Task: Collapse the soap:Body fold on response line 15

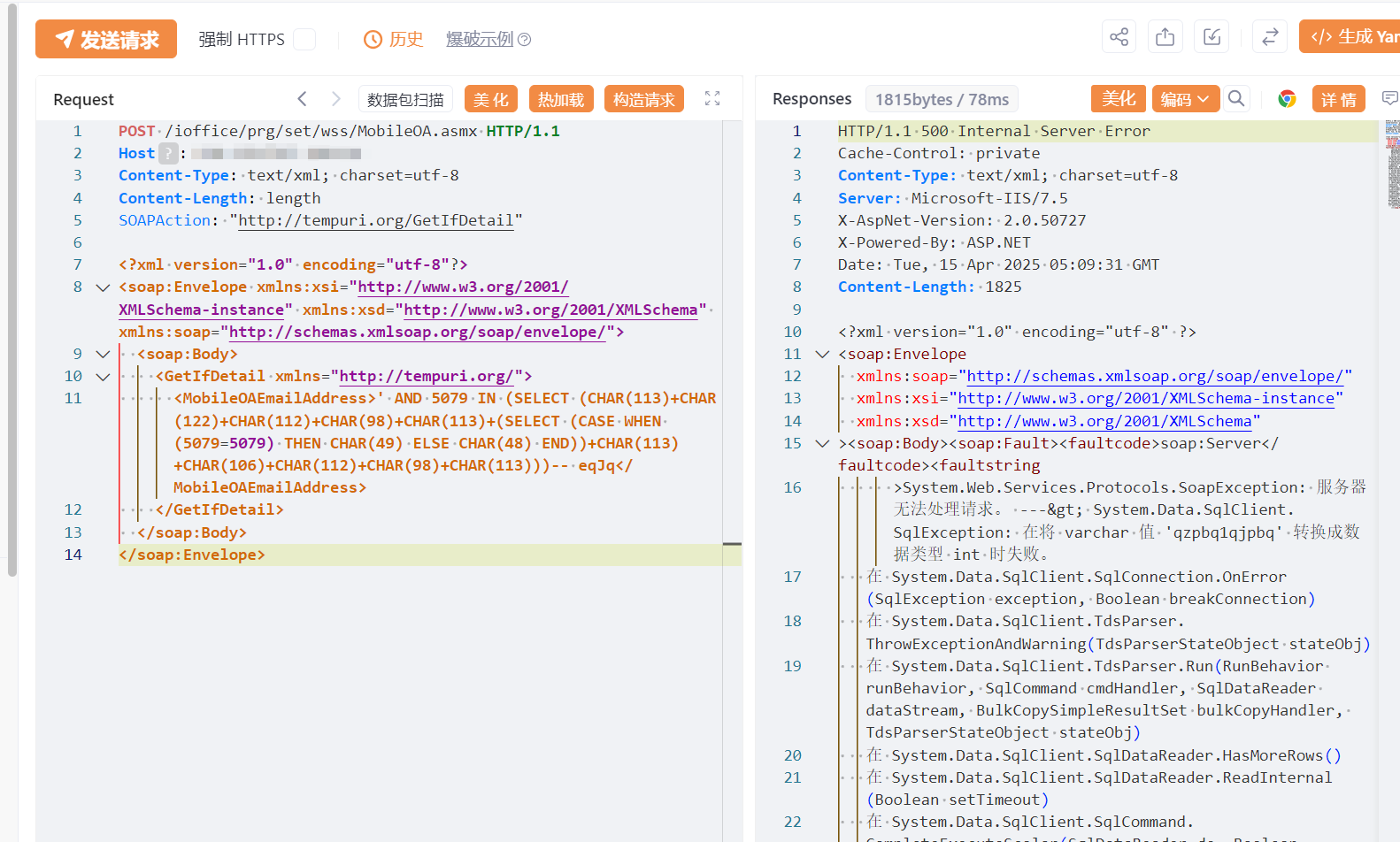Action: point(822,444)
